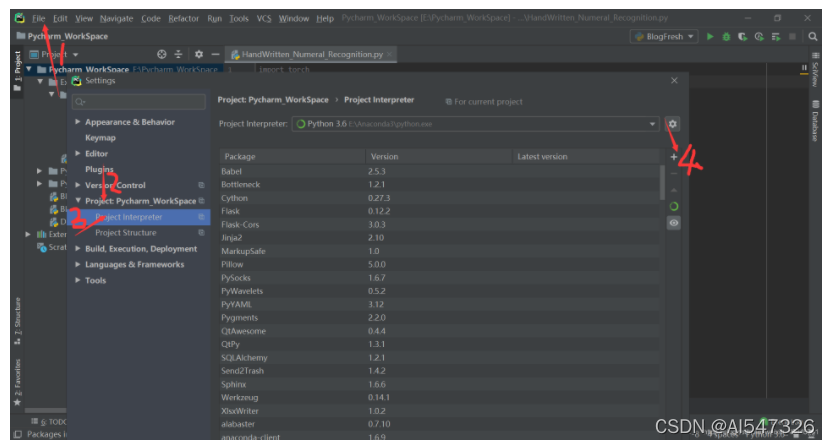
Task: Click the minus icon to uninstall package
Action: (674, 173)
